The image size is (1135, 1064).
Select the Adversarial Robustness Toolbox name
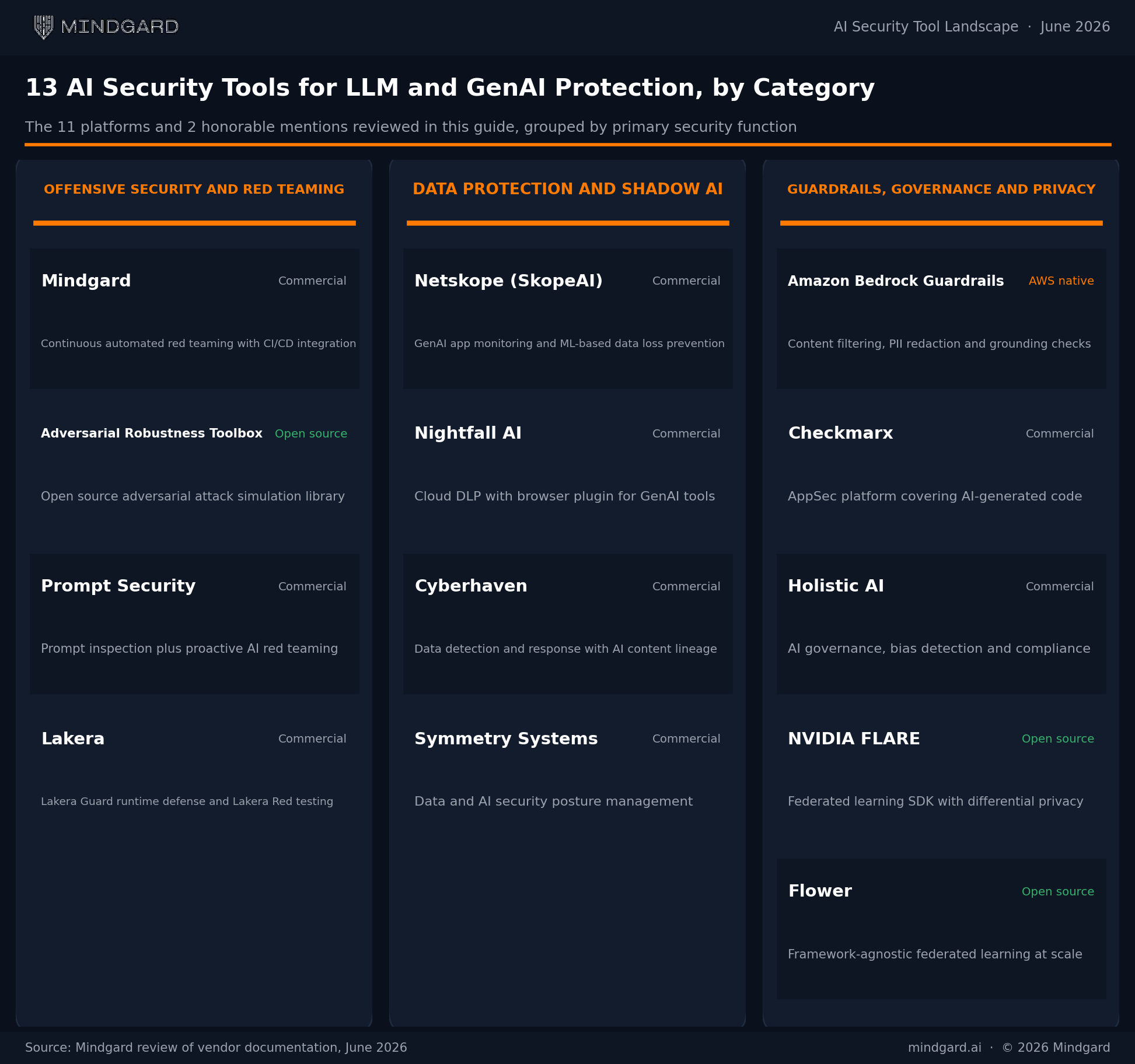152,433
